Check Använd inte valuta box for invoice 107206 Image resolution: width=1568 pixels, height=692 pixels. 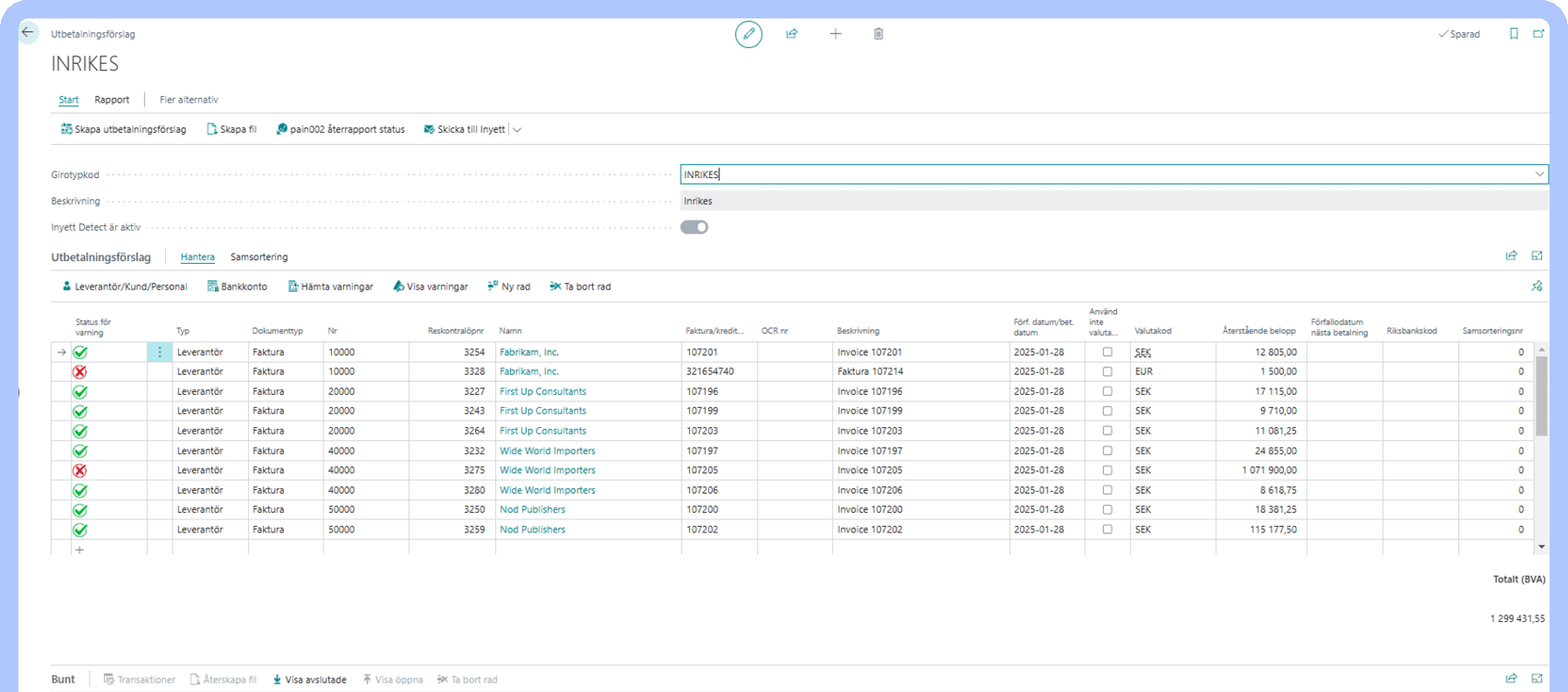click(x=1108, y=491)
